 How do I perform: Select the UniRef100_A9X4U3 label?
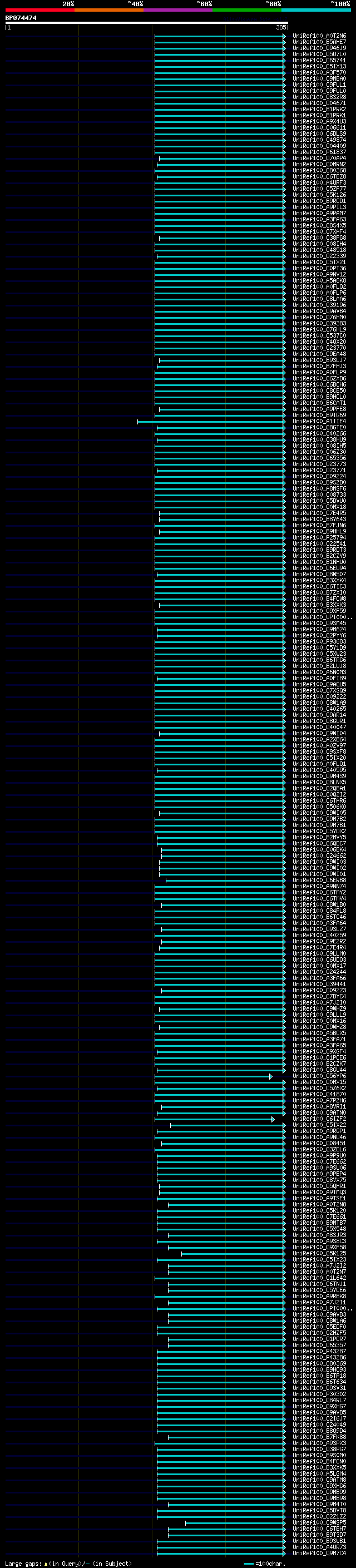click(319, 121)
